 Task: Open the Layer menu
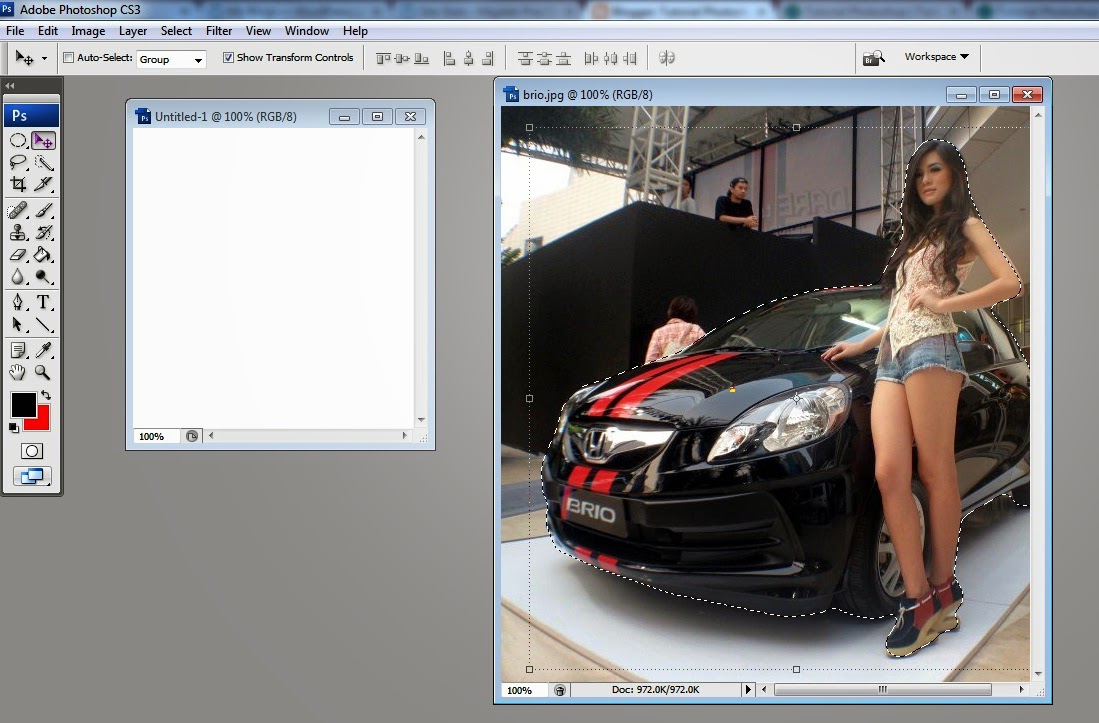[132, 31]
